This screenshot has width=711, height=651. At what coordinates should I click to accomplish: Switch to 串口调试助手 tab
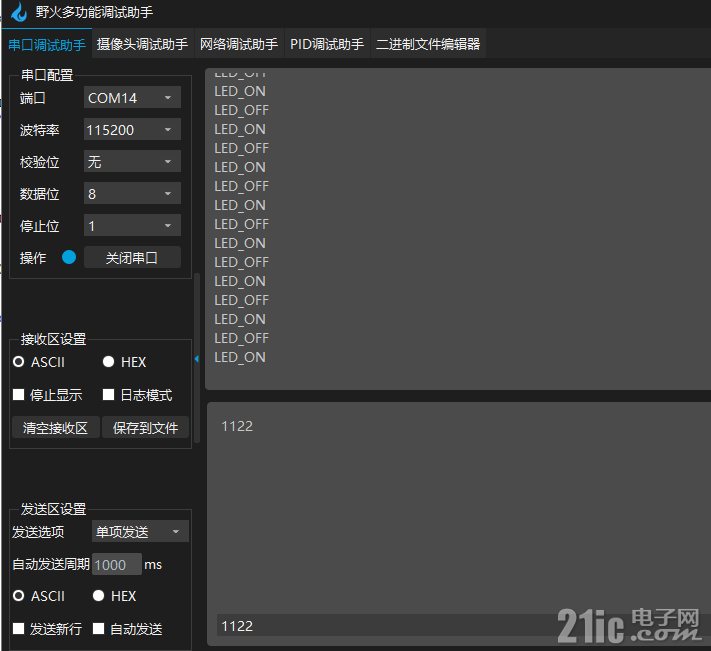pyautogui.click(x=47, y=44)
